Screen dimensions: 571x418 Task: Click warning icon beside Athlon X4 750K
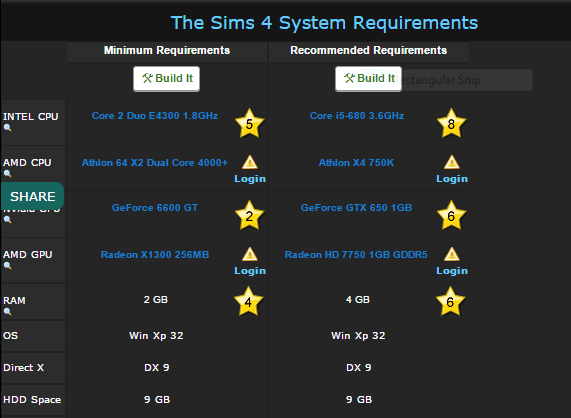(452, 162)
